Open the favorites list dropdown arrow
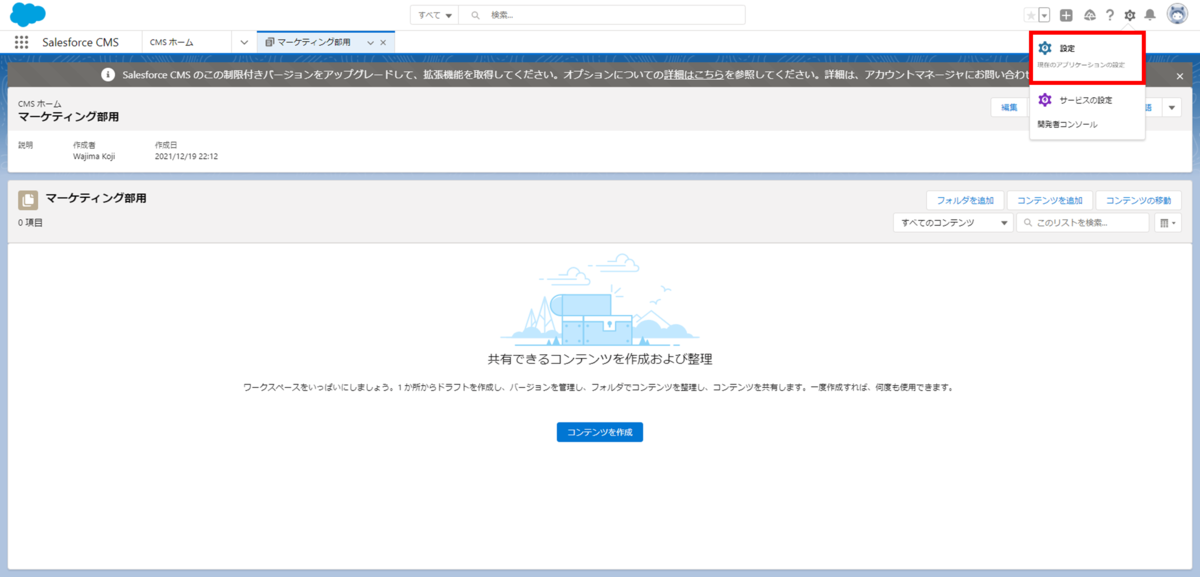 point(1044,15)
